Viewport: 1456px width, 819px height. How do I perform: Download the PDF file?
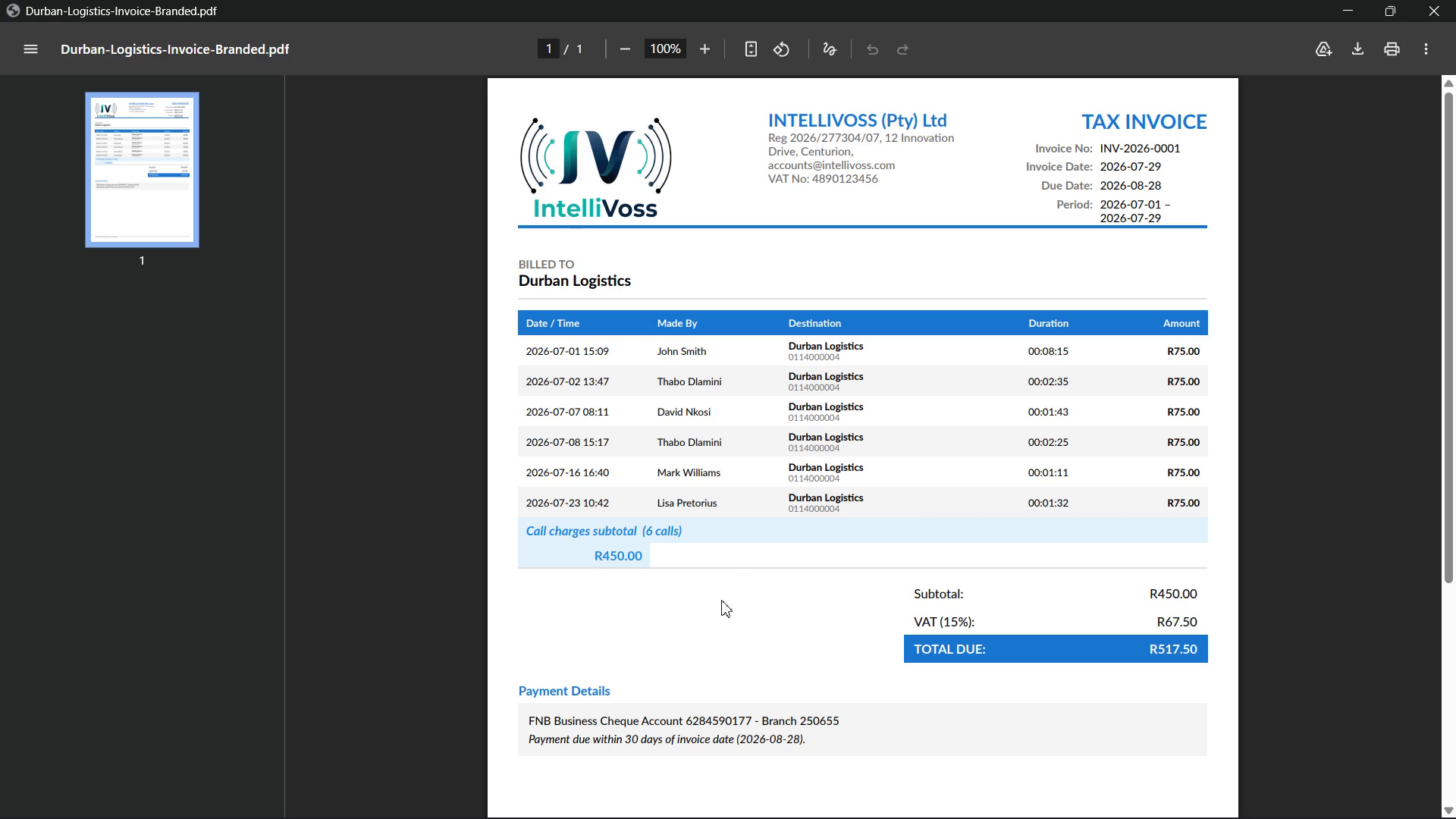tap(1357, 49)
